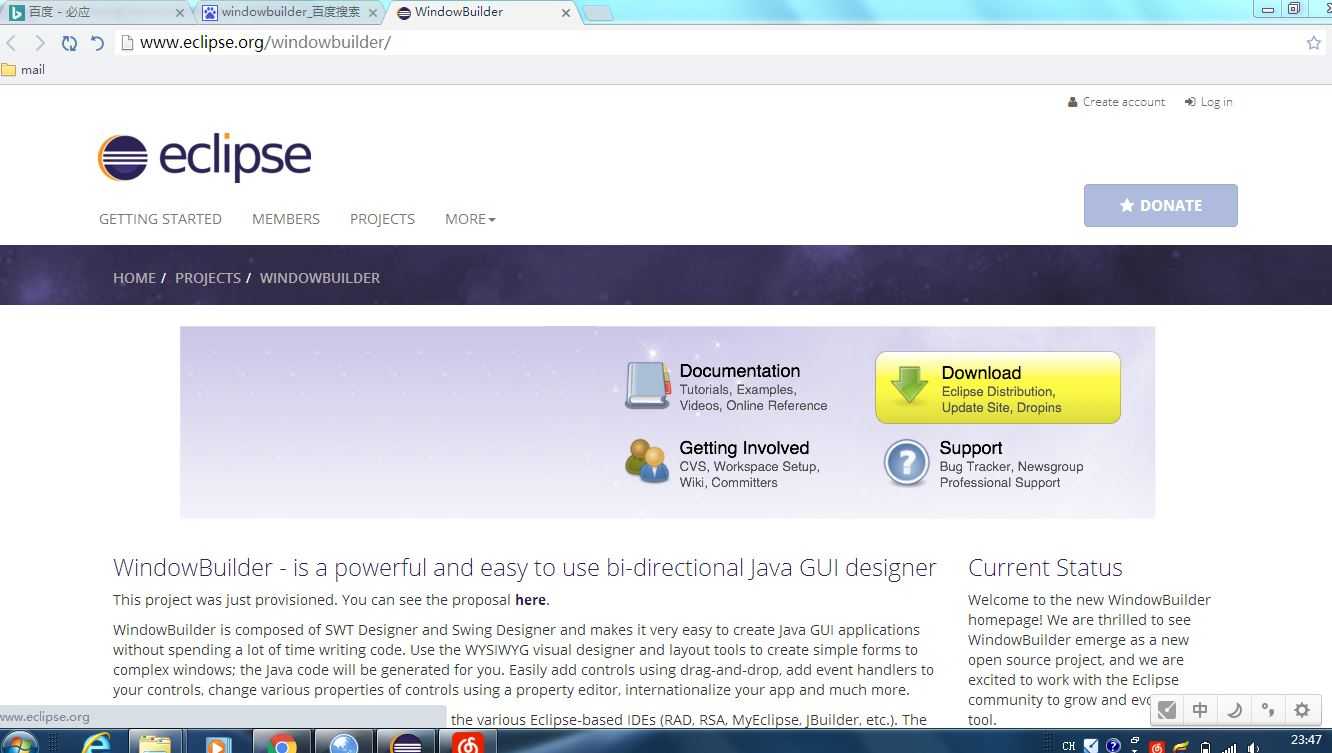Go back with the browser back arrow
This screenshot has height=753, width=1332.
pos(12,43)
